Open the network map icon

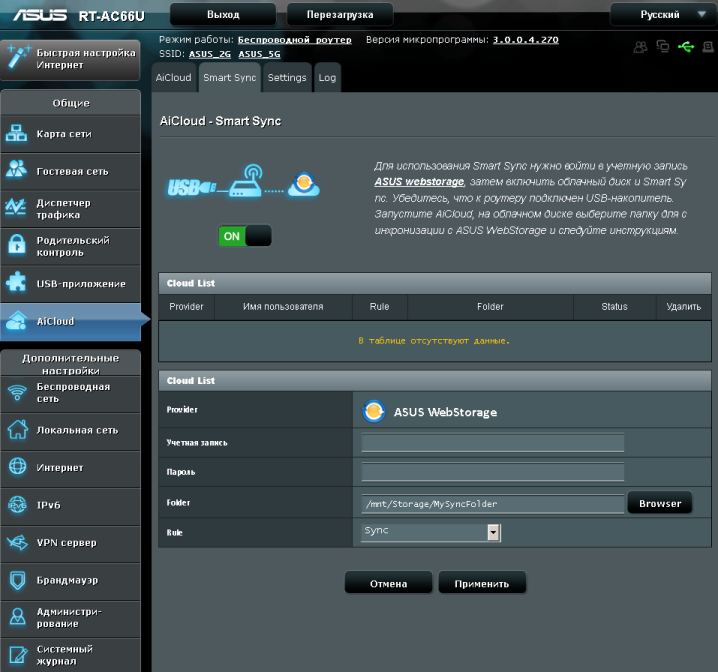16,134
